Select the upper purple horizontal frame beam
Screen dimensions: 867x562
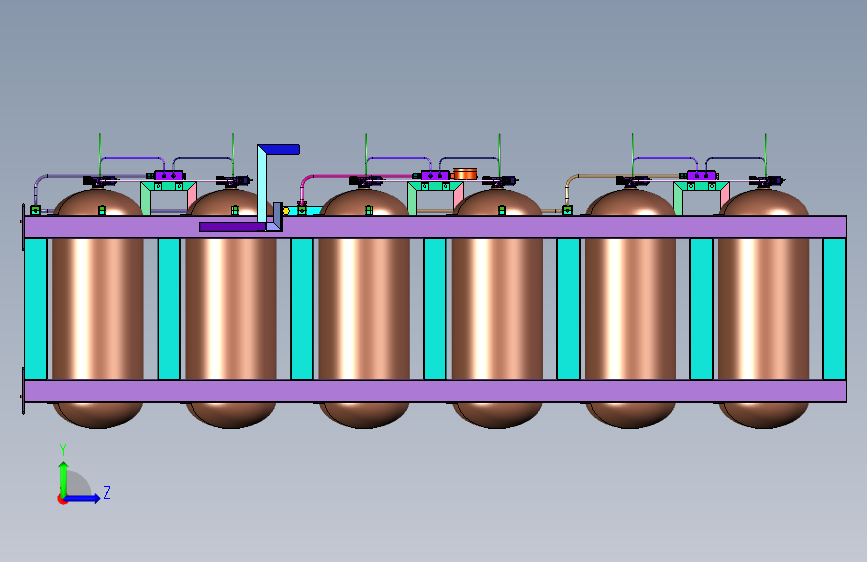pyautogui.click(x=435, y=227)
